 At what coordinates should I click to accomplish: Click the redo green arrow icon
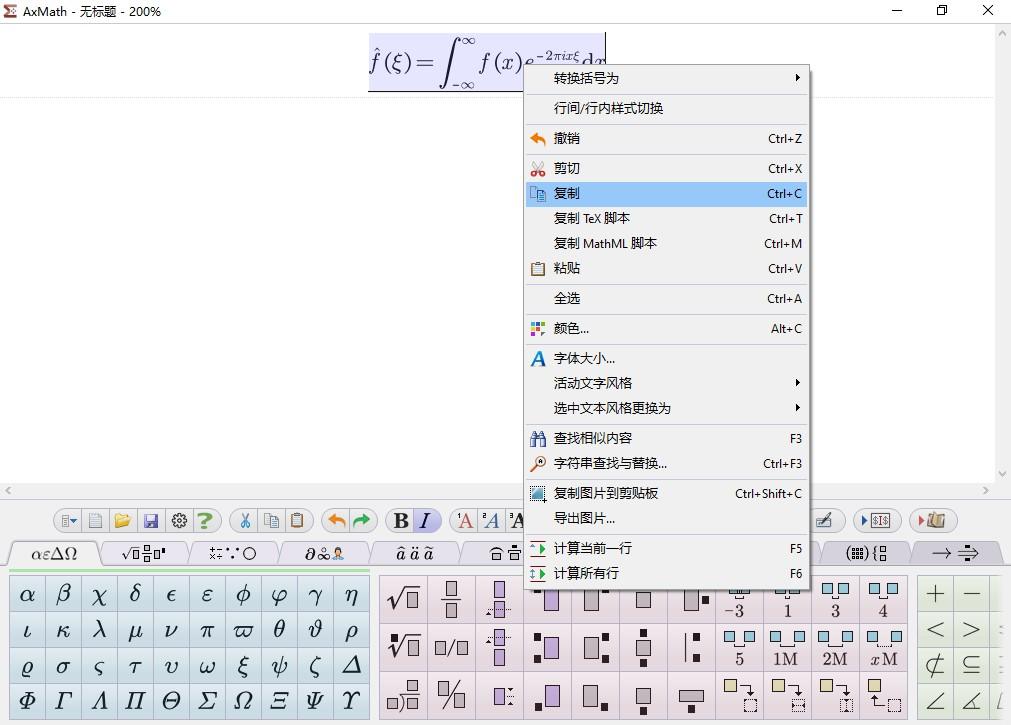point(362,521)
